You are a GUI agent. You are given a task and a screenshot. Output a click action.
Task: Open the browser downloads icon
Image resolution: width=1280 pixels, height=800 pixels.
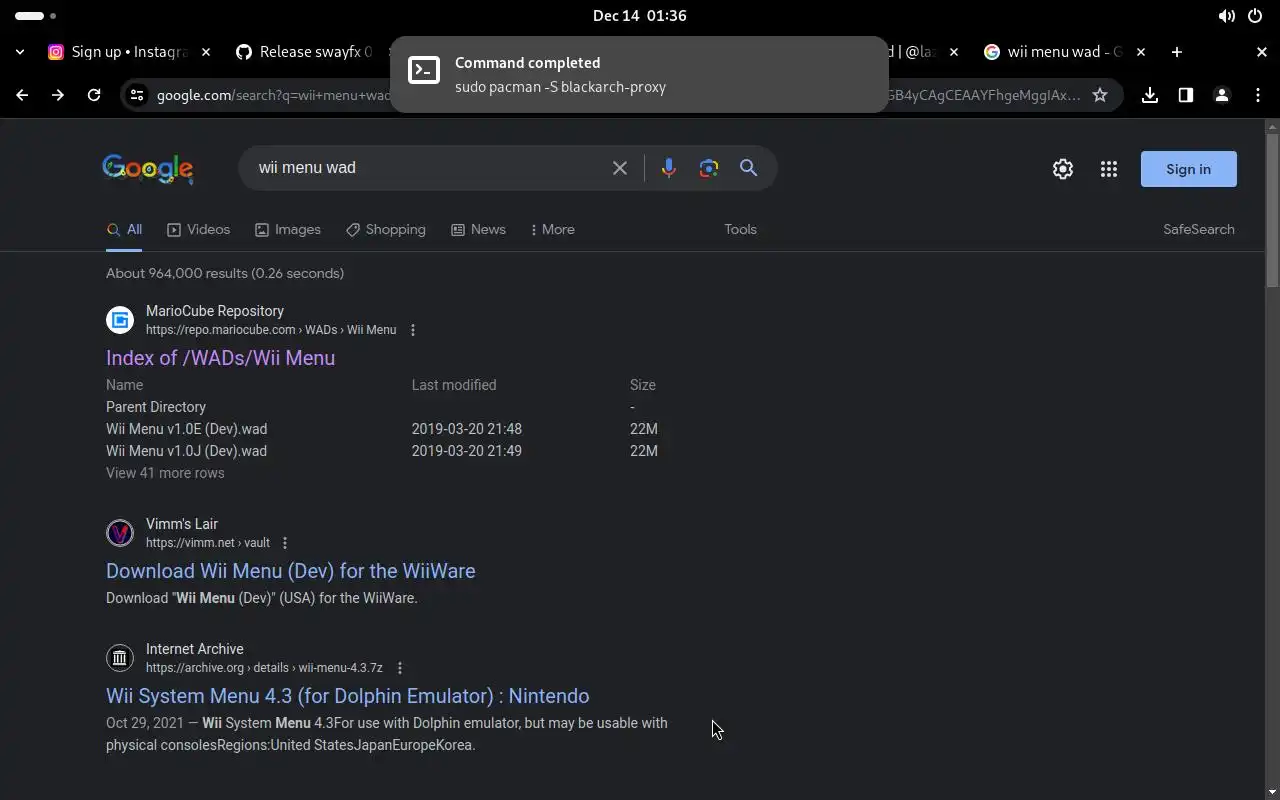[x=1150, y=95]
